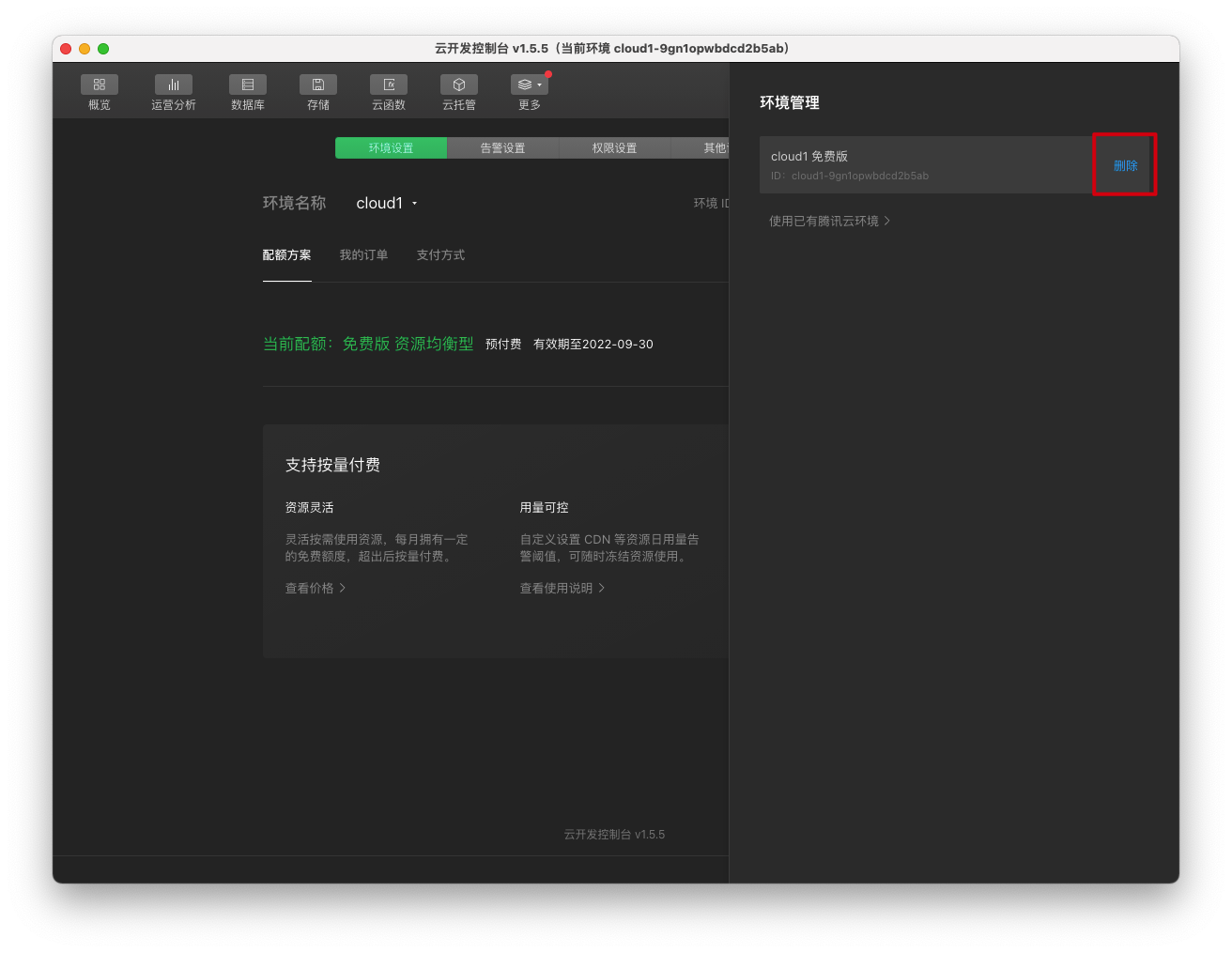1232x953 pixels.
Task: Open the 更多 dropdown arrow
Action: (539, 84)
